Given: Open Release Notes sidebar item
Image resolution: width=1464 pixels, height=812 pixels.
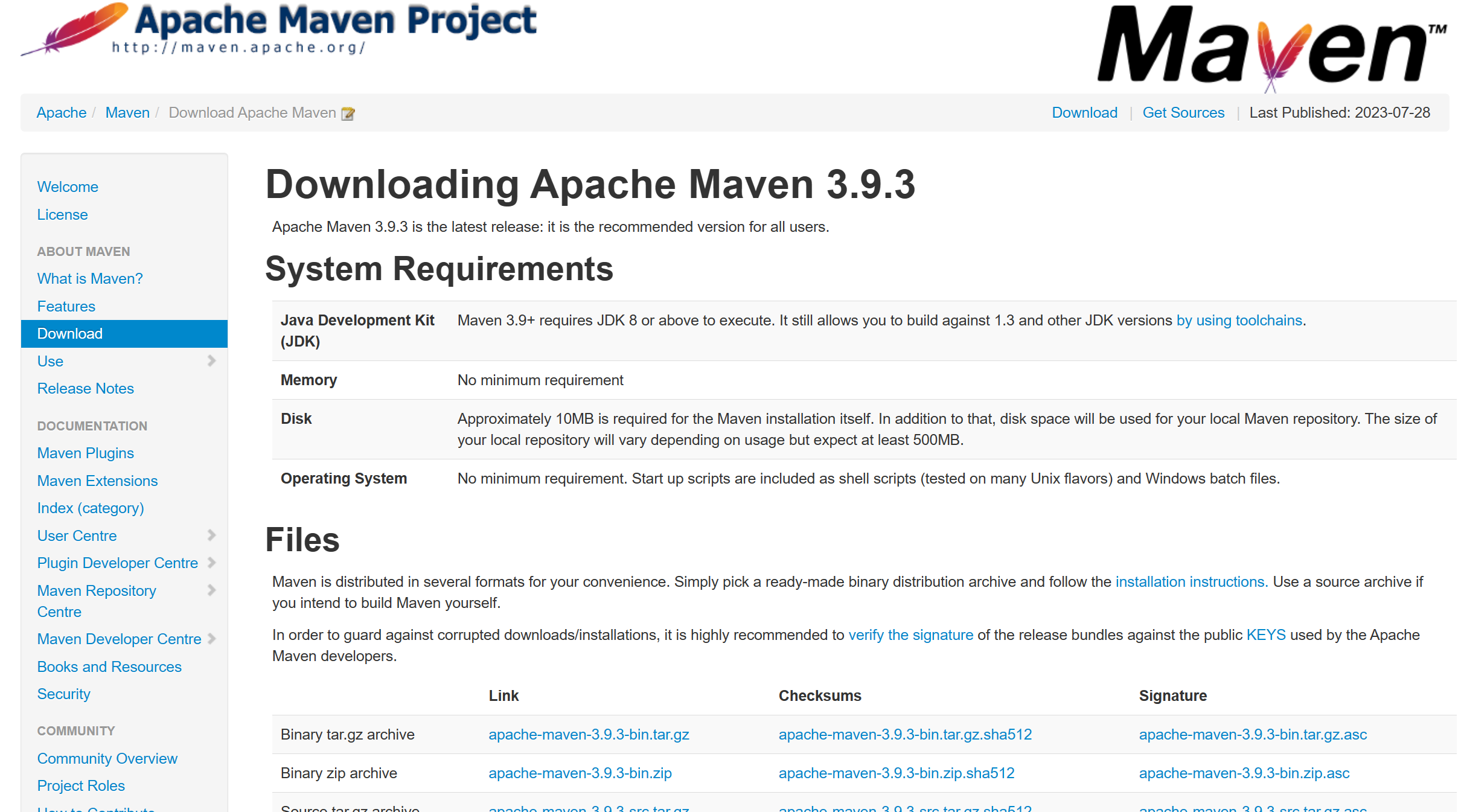Looking at the screenshot, I should coord(85,389).
